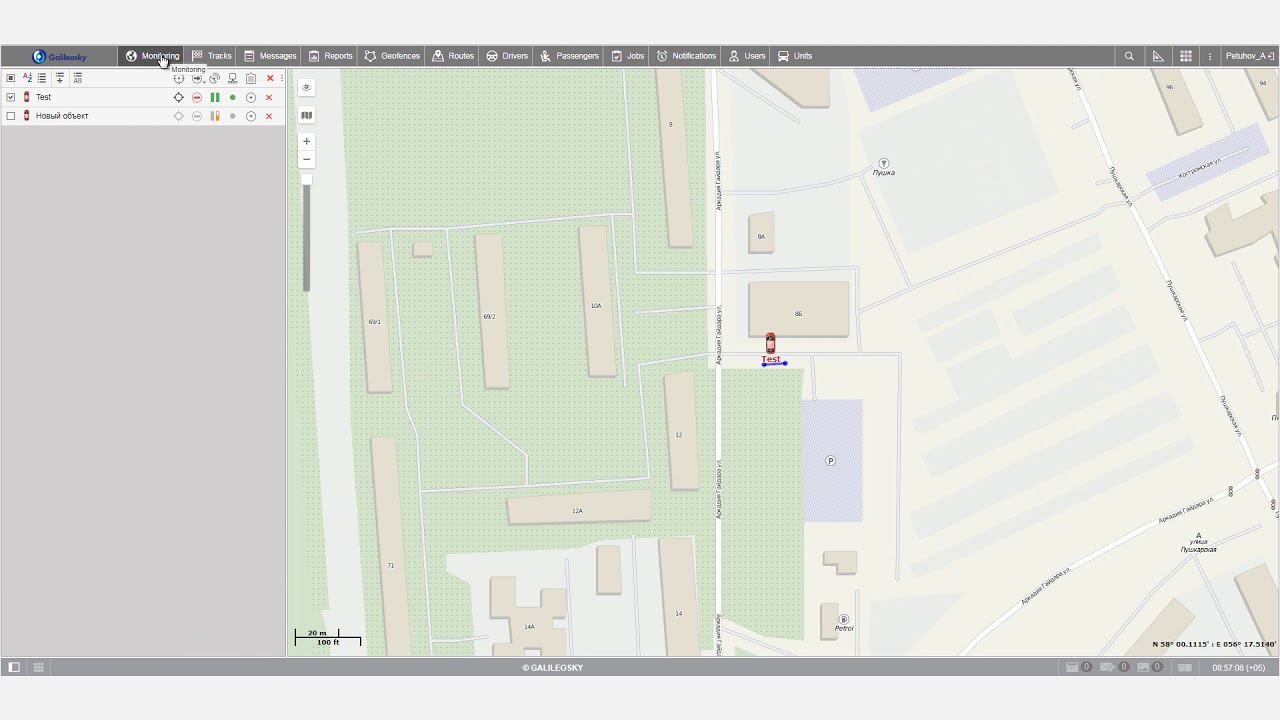Check the Новый объект checkbox

point(11,116)
